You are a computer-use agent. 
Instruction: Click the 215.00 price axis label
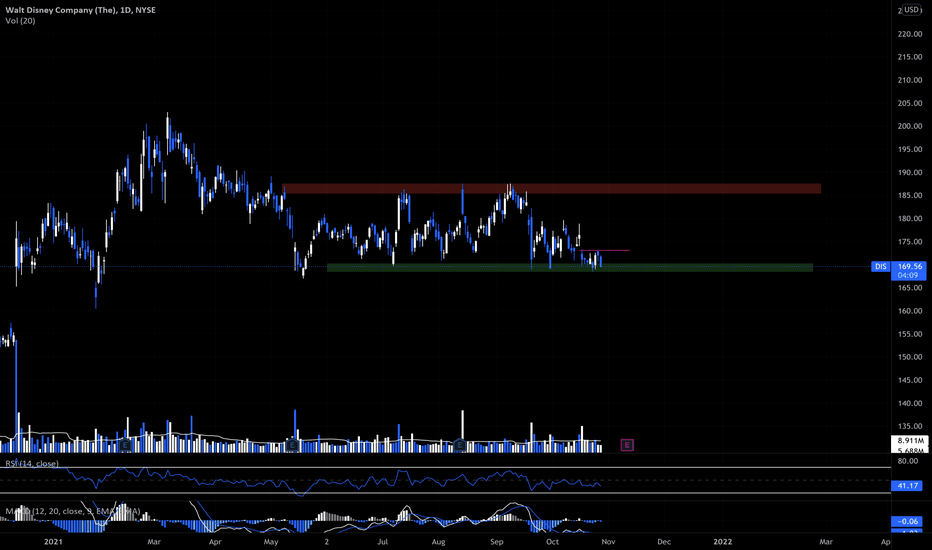tap(910, 57)
